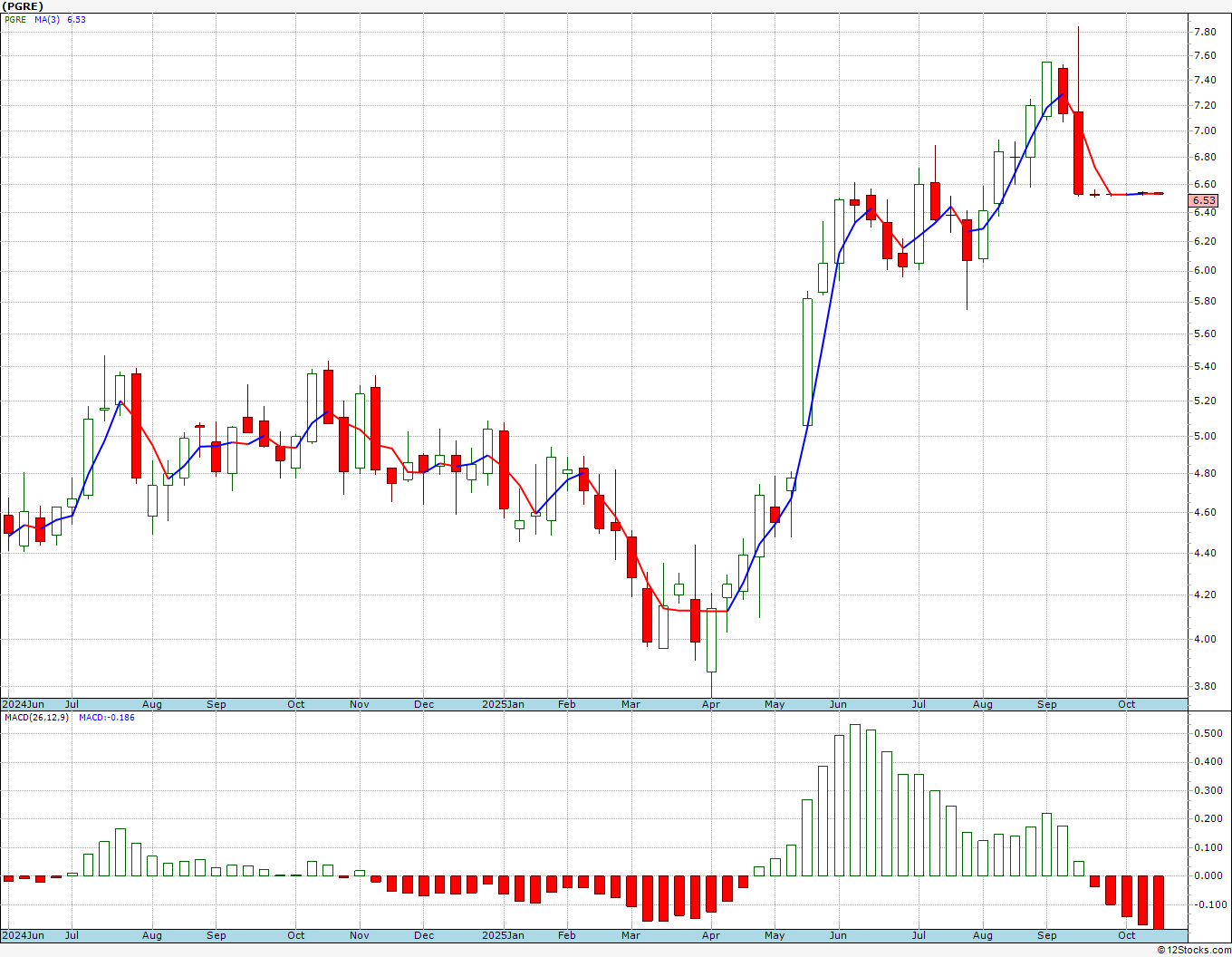
Task: Click the 4.60 price level label
Action: click(x=1205, y=512)
